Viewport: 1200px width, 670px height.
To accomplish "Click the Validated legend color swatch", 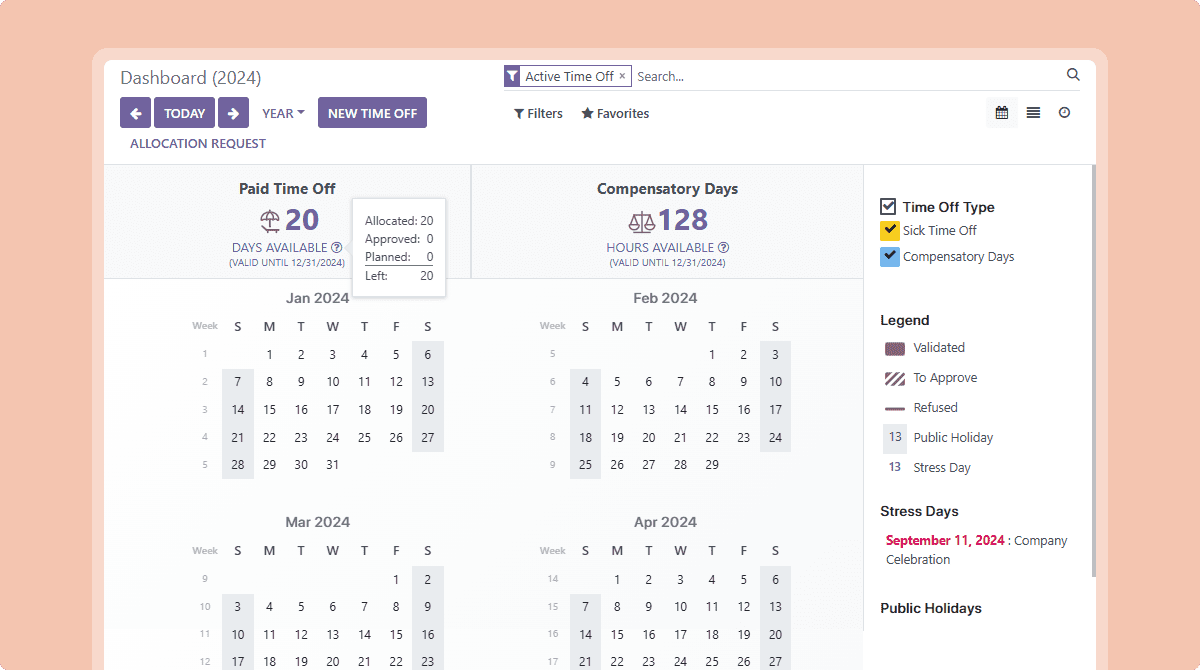I will click(x=895, y=348).
